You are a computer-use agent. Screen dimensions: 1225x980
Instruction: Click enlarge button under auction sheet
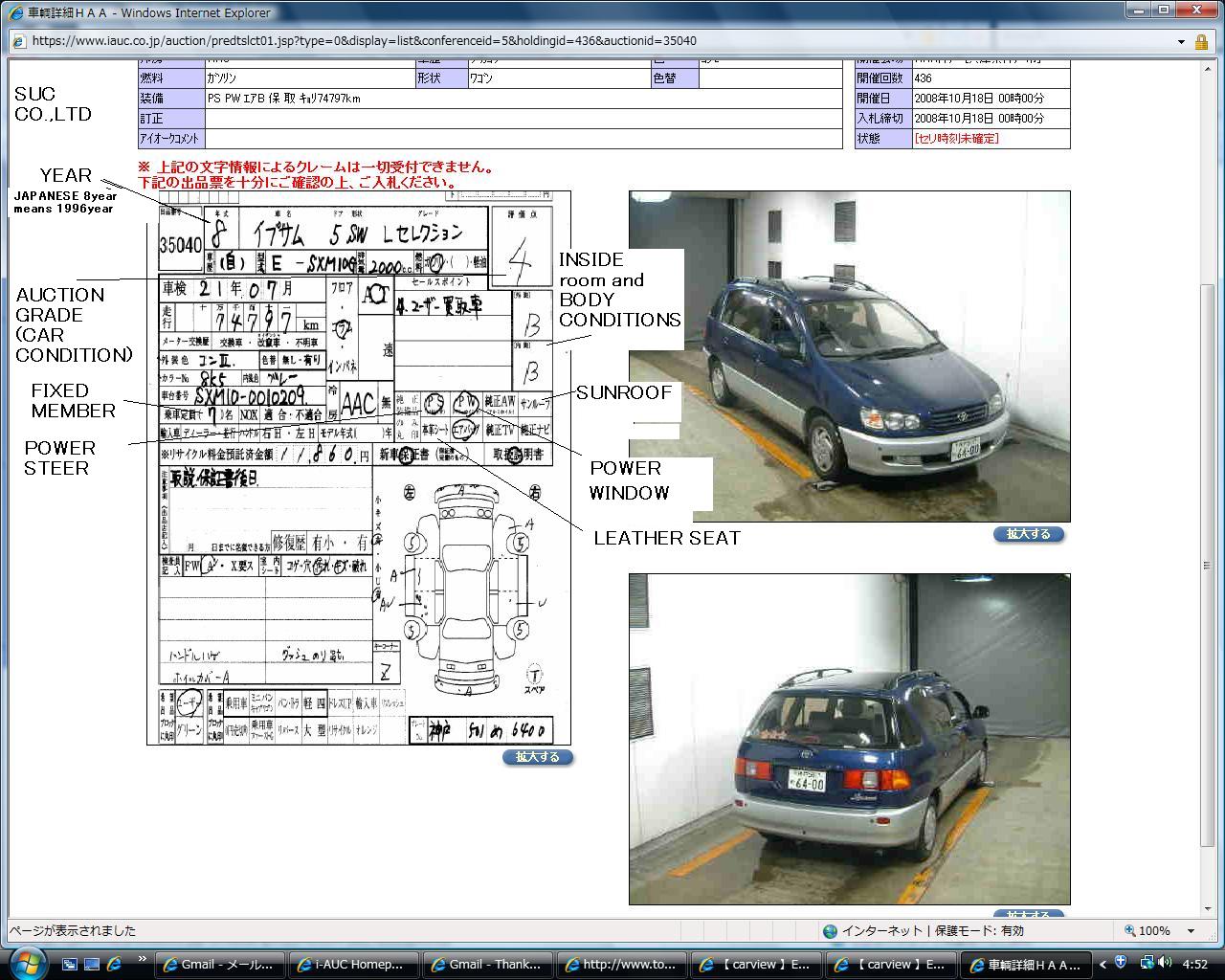(x=538, y=757)
